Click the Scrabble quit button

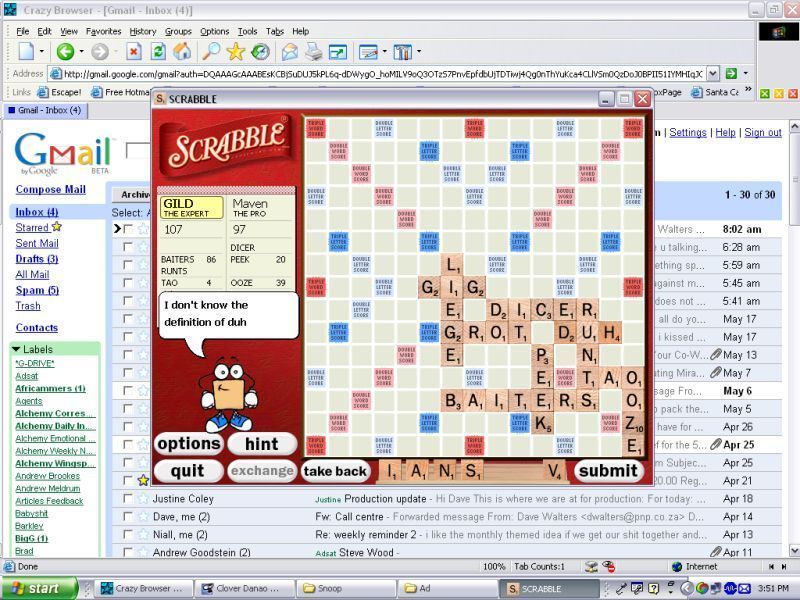(x=188, y=470)
